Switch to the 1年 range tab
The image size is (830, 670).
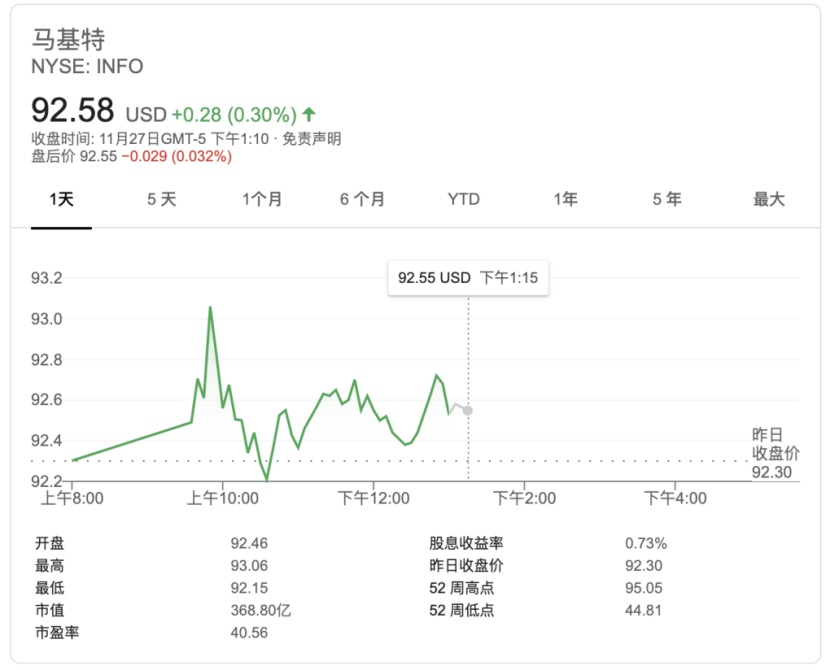coord(566,199)
